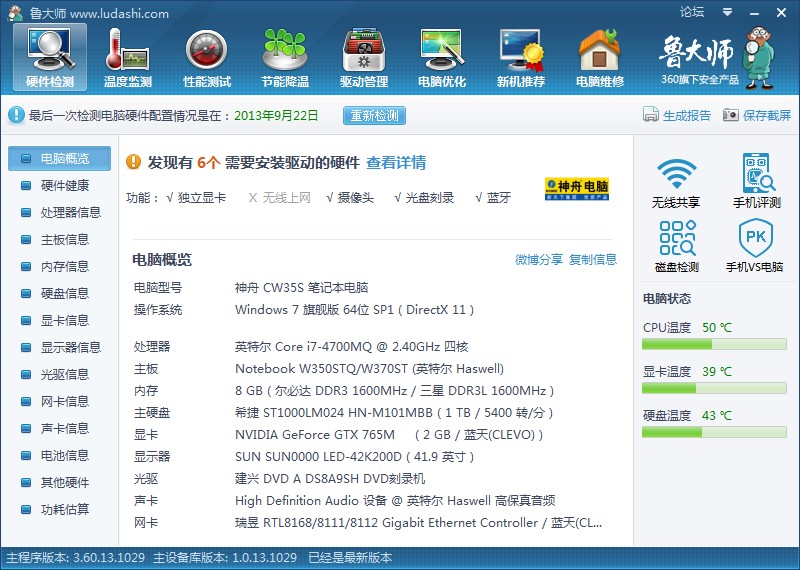Click the blue info exclamation icon
Image resolution: width=800 pixels, height=570 pixels.
[x=16, y=115]
